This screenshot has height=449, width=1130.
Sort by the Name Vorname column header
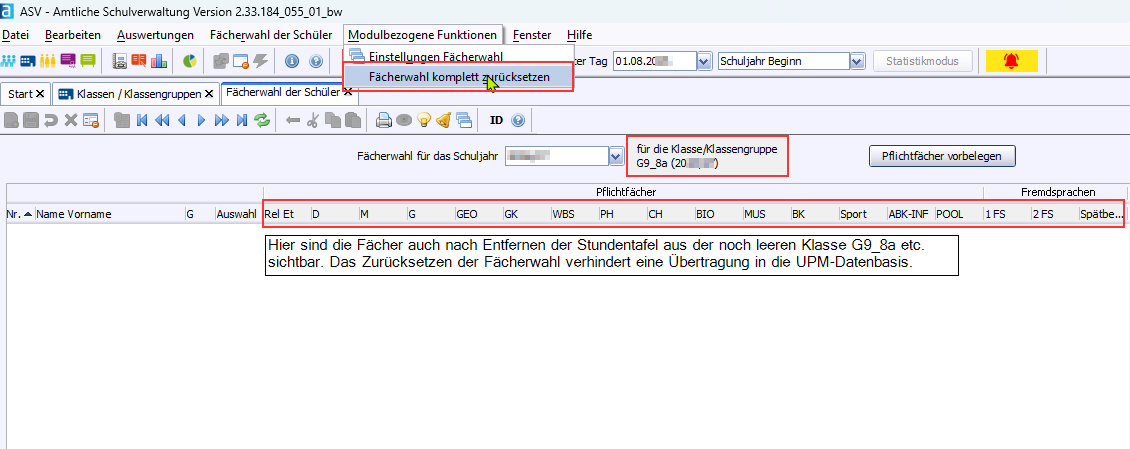pyautogui.click(x=74, y=214)
